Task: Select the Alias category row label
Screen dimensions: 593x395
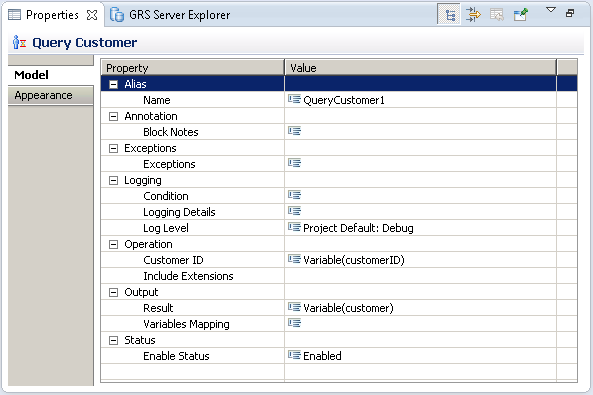Action: [x=135, y=84]
